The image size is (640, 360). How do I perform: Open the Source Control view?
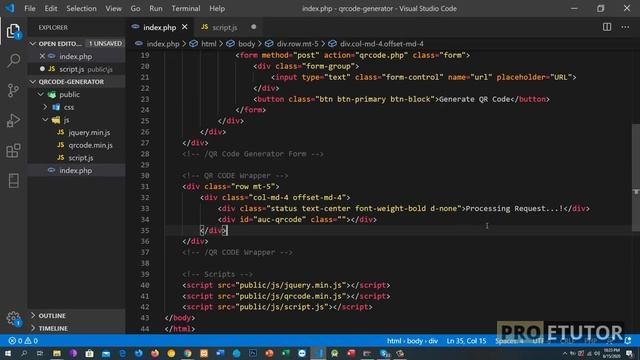tap(13, 90)
